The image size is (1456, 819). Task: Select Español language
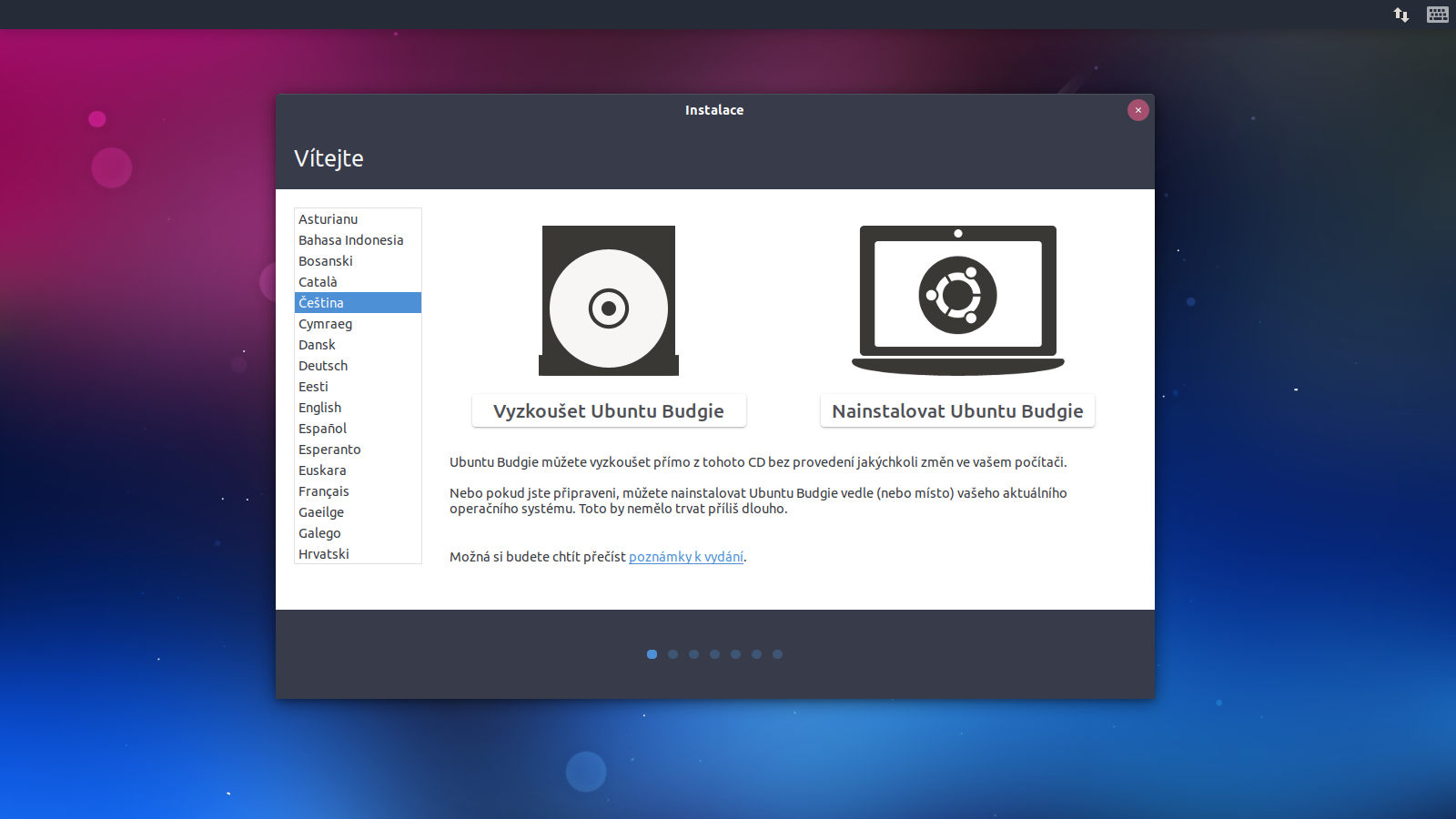coord(358,429)
